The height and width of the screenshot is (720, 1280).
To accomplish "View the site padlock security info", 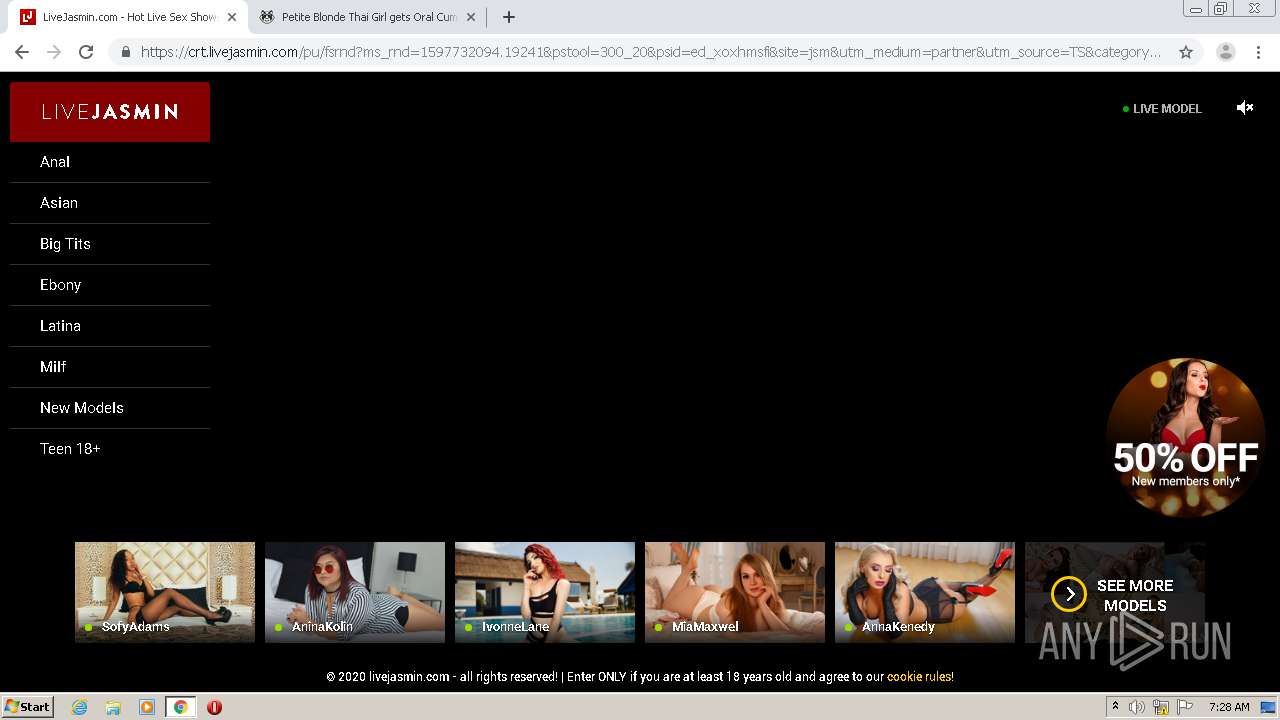I will click(126, 52).
